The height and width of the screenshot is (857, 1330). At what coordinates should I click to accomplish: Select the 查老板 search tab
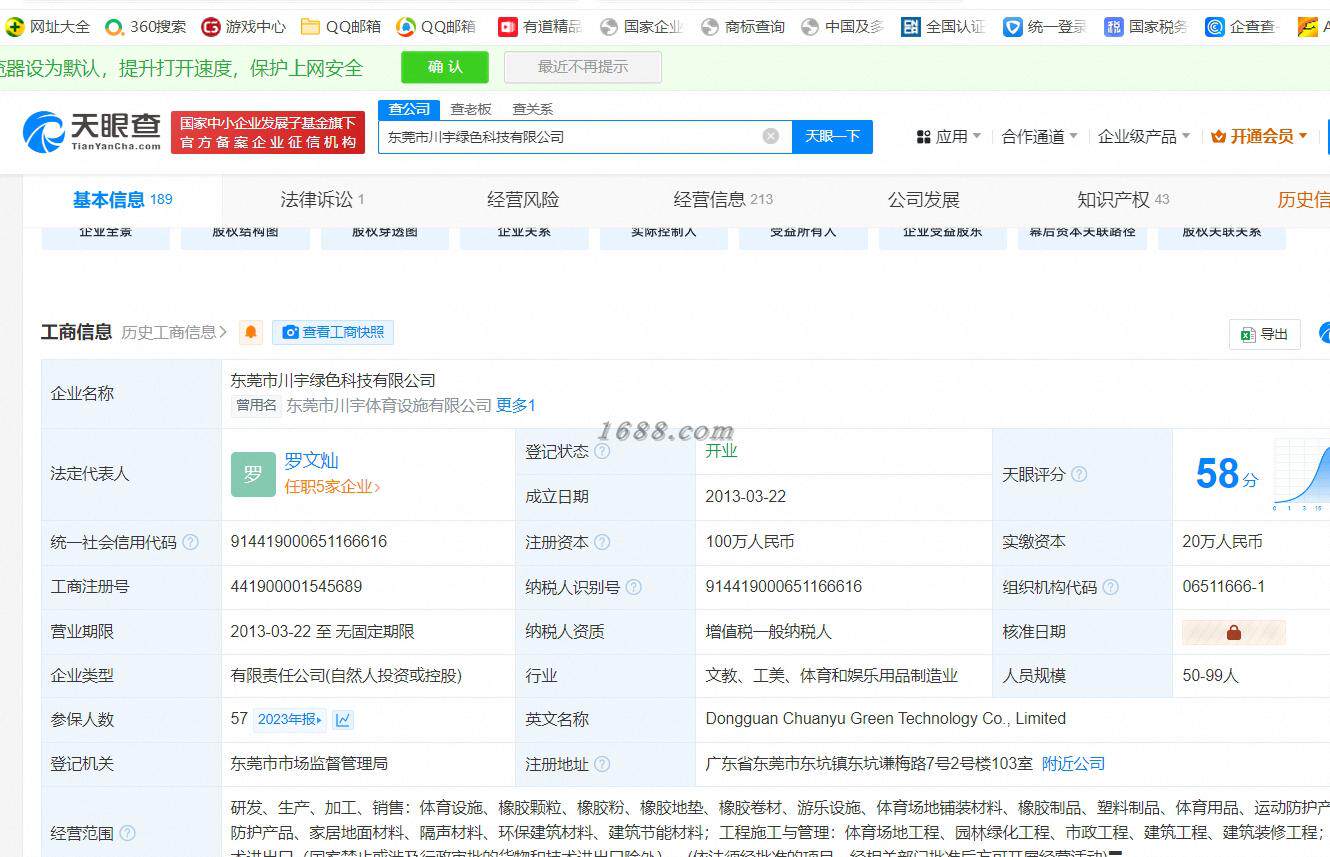pos(470,109)
